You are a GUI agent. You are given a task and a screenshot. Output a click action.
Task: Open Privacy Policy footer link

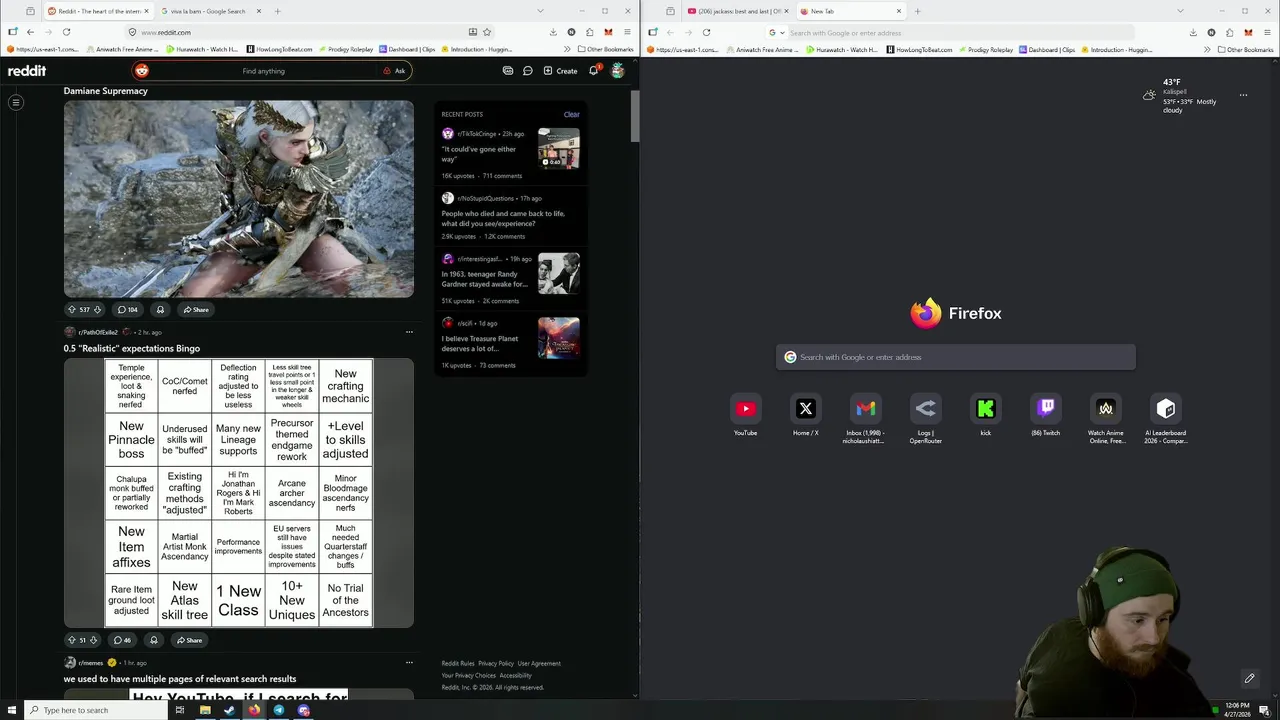click(496, 663)
